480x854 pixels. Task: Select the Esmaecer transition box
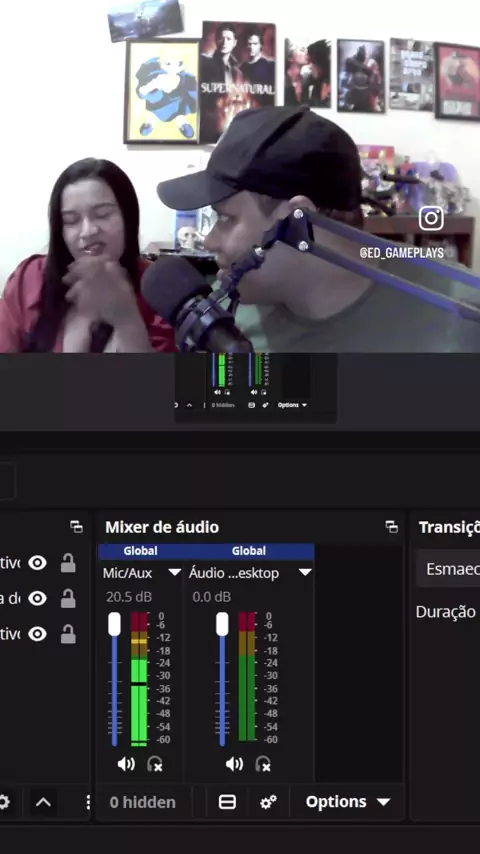coord(448,569)
